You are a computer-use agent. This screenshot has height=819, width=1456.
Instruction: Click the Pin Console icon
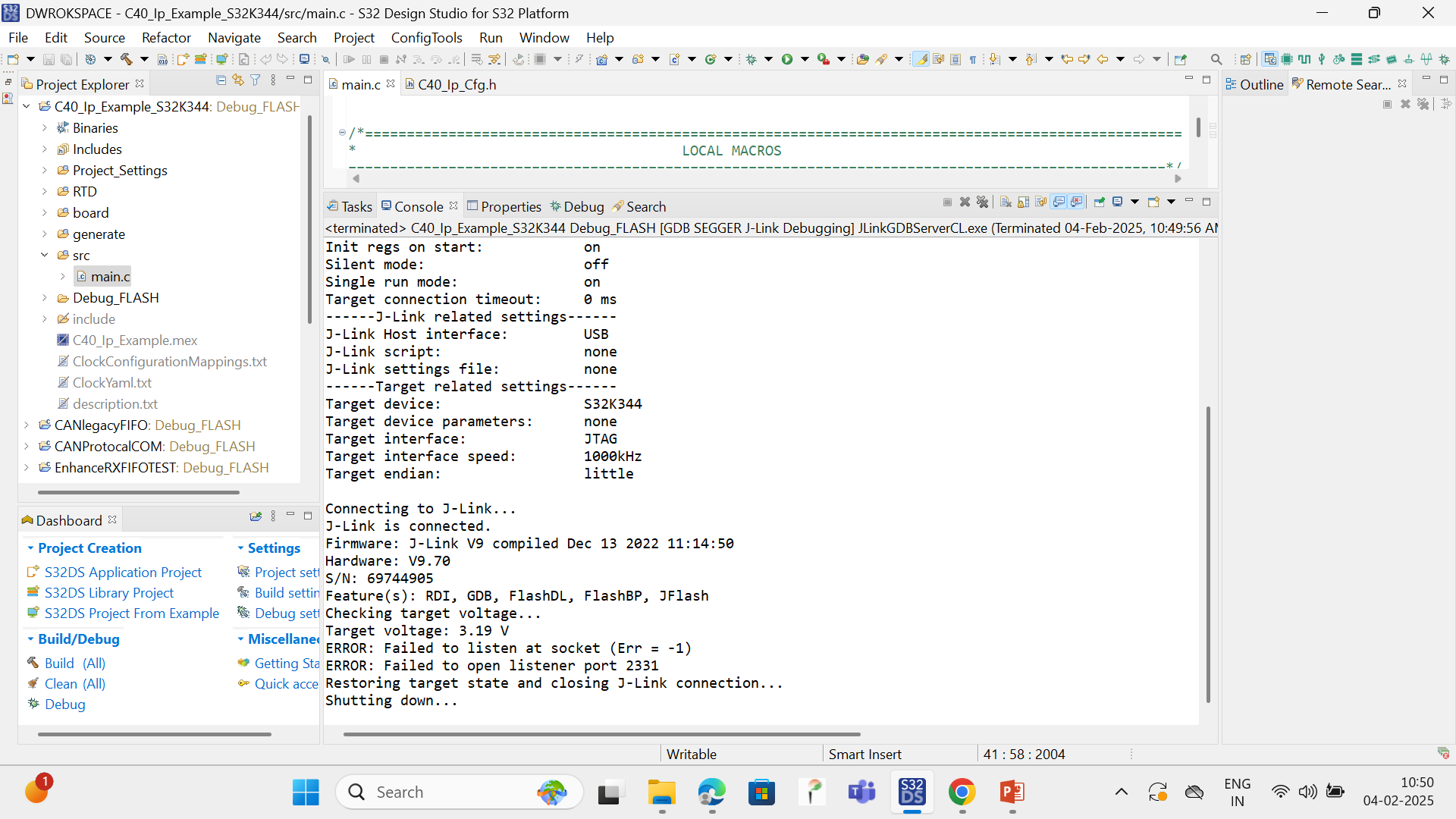point(1099,202)
